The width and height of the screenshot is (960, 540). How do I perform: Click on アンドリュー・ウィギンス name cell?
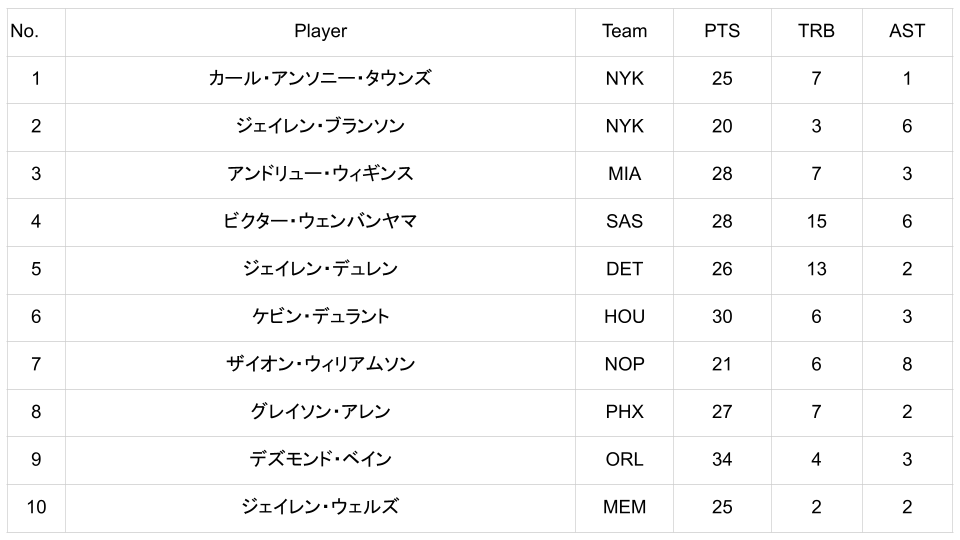click(x=320, y=174)
